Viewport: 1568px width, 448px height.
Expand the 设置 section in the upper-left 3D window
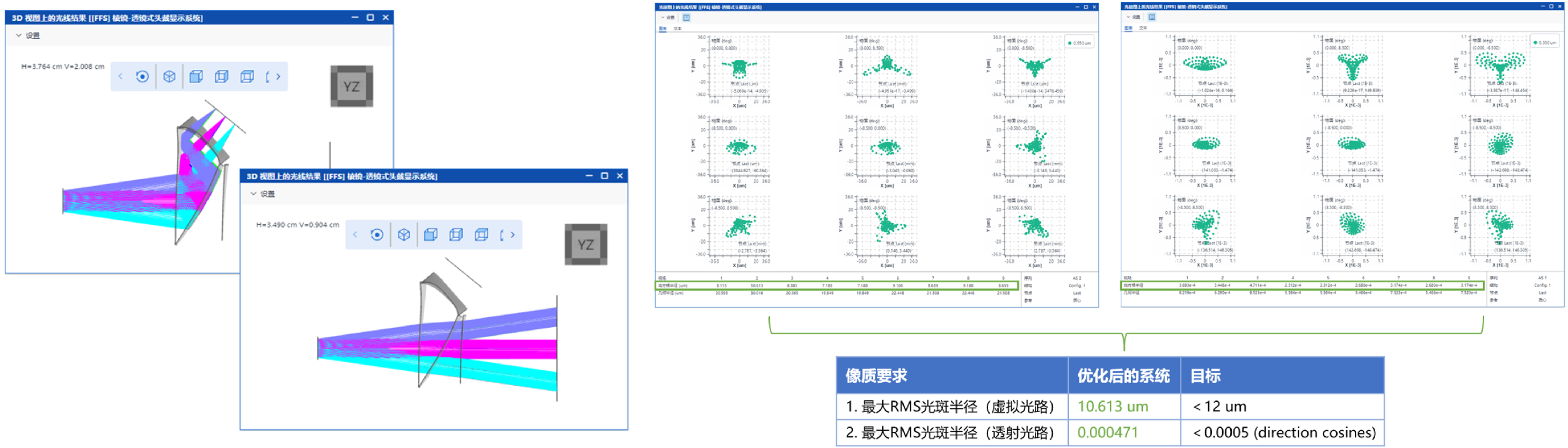pos(28,36)
